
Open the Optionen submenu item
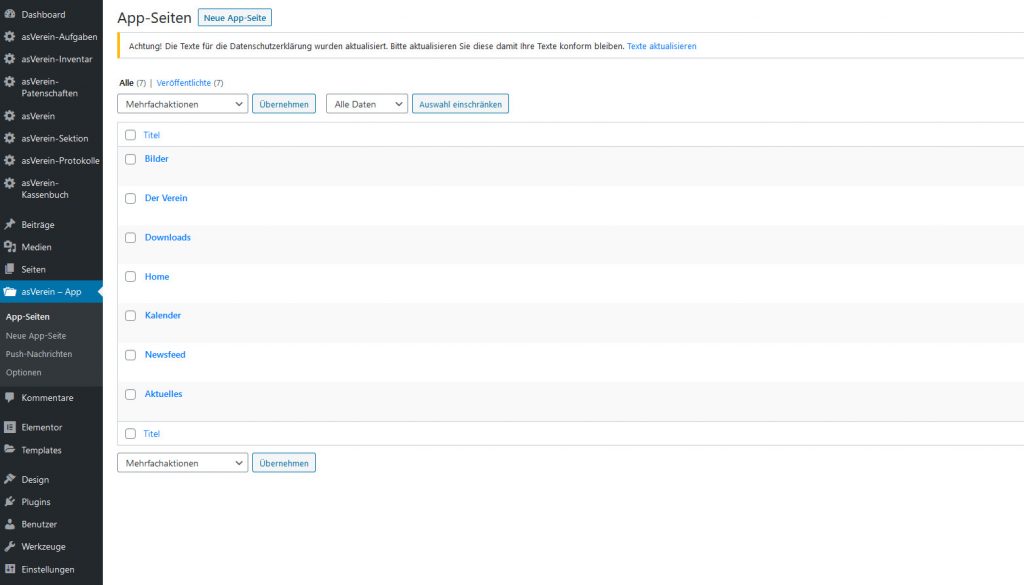(24, 372)
